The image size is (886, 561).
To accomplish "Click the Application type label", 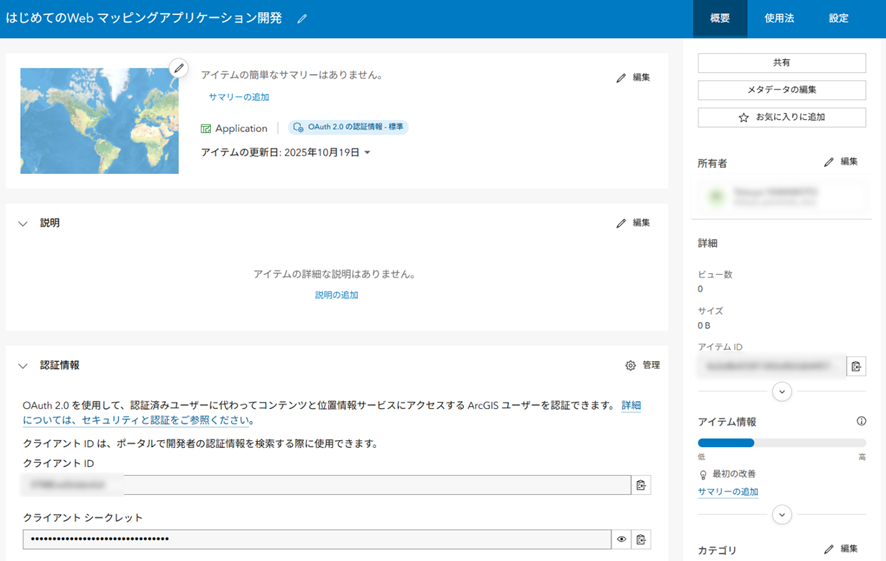I will [241, 129].
